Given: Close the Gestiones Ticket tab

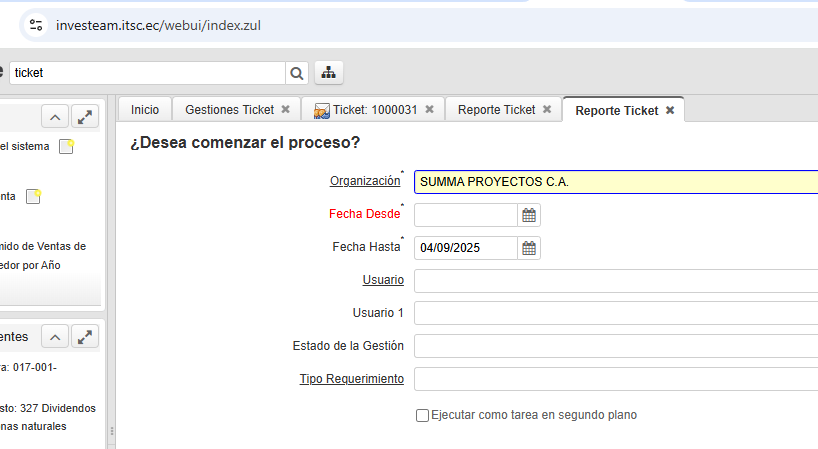Looking at the screenshot, I should (285, 109).
